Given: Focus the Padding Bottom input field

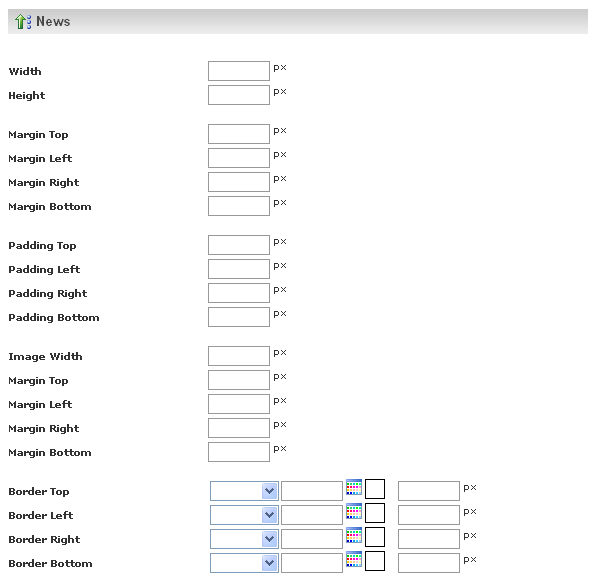Looking at the screenshot, I should click(x=239, y=317).
